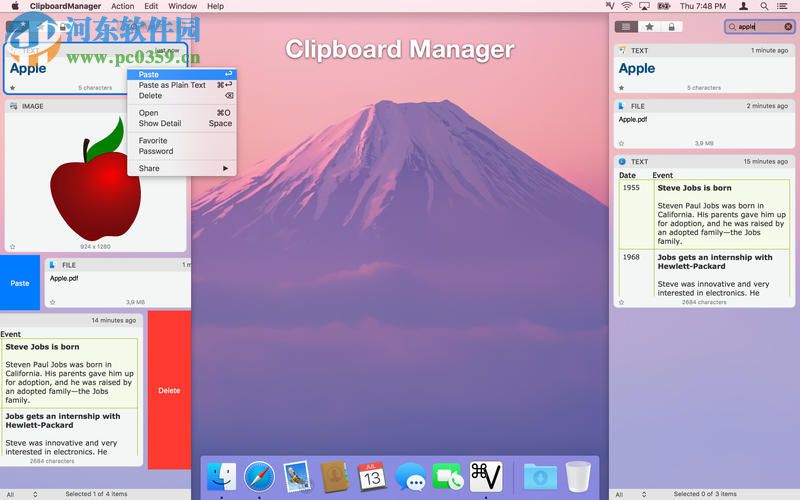Click the blue Paste swipe button

(x=20, y=283)
